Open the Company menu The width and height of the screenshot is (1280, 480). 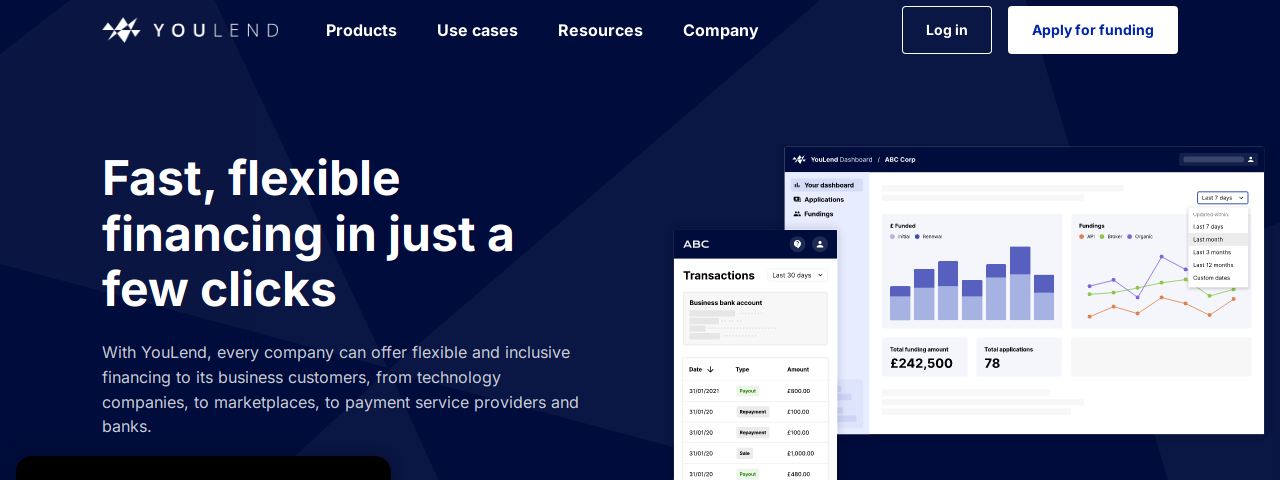click(x=720, y=30)
